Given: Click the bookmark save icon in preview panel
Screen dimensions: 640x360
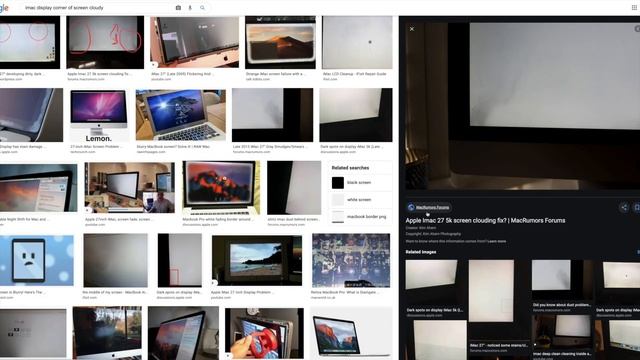Looking at the screenshot, I should (637, 207).
